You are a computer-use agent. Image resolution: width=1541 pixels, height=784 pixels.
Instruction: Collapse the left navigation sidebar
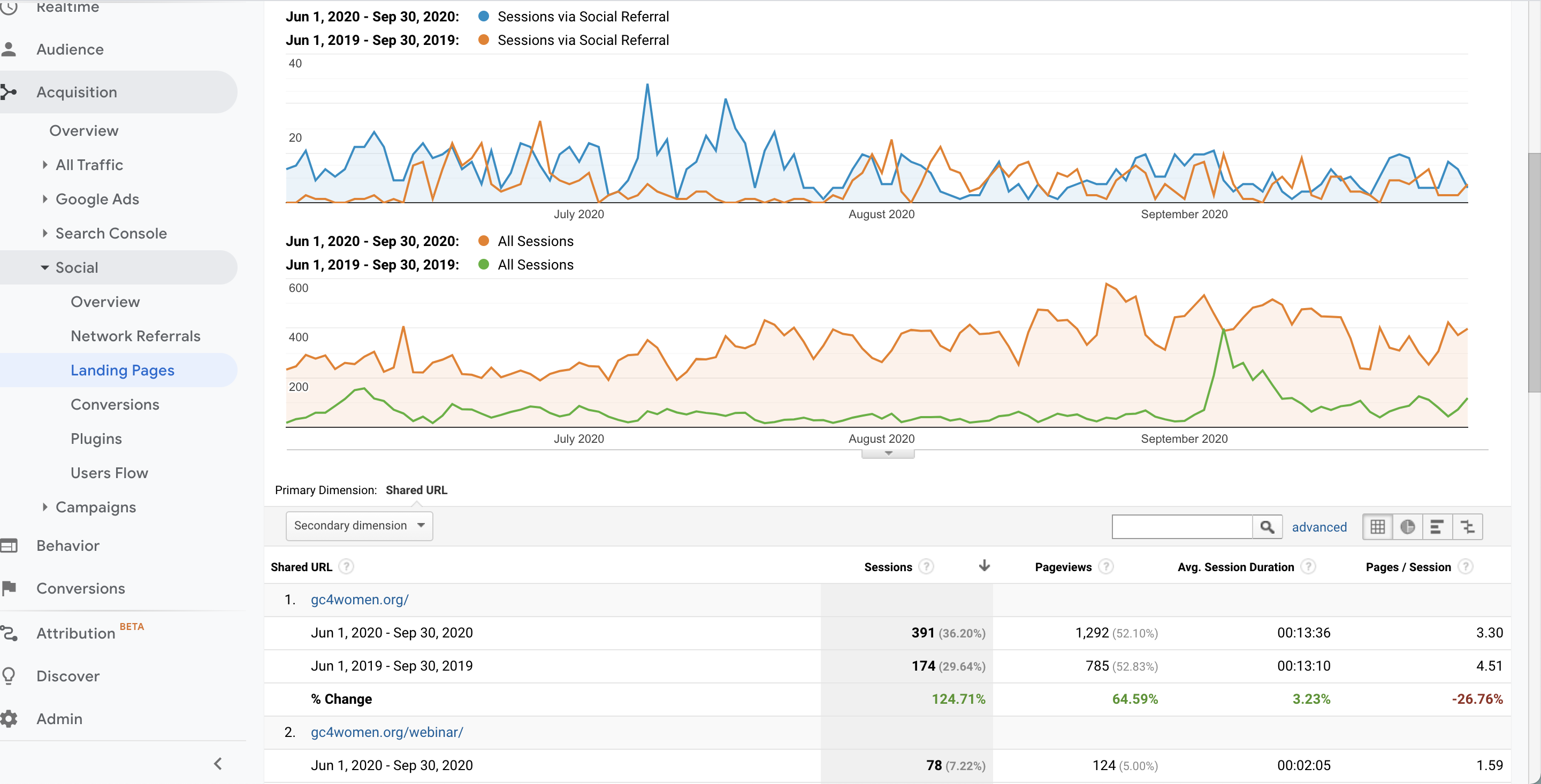point(218,764)
